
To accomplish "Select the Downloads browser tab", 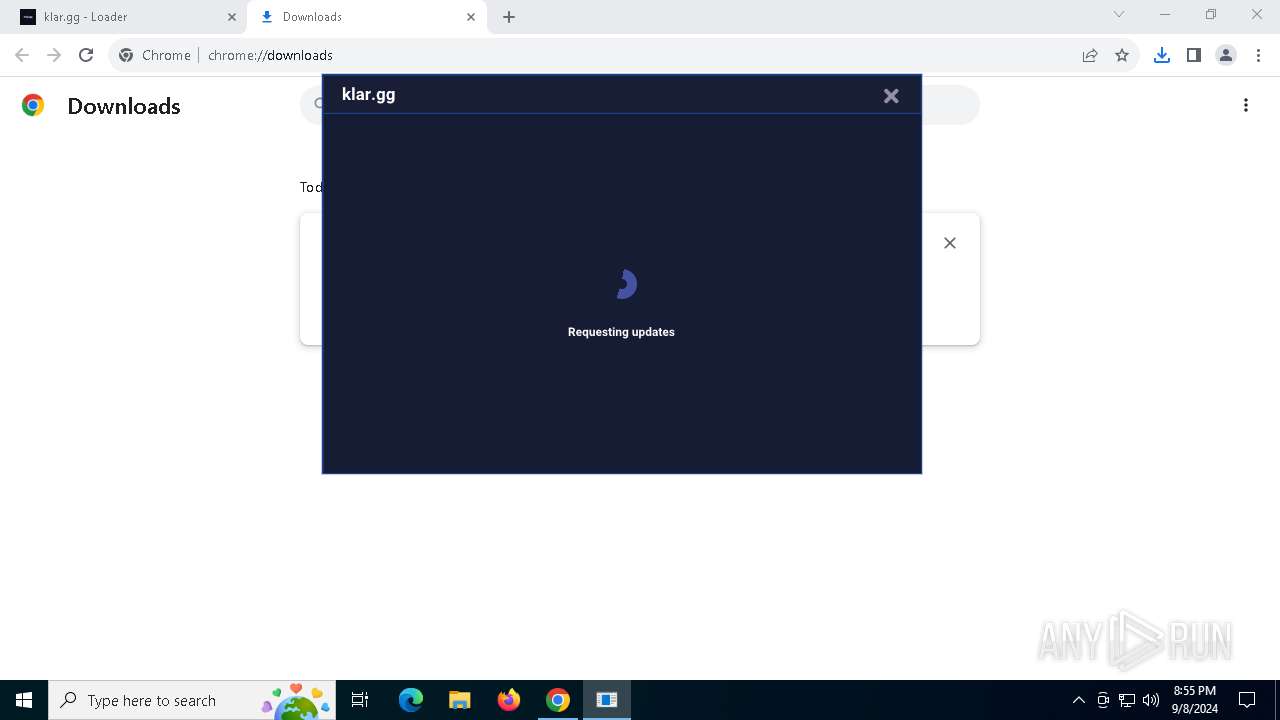I will 366,17.
